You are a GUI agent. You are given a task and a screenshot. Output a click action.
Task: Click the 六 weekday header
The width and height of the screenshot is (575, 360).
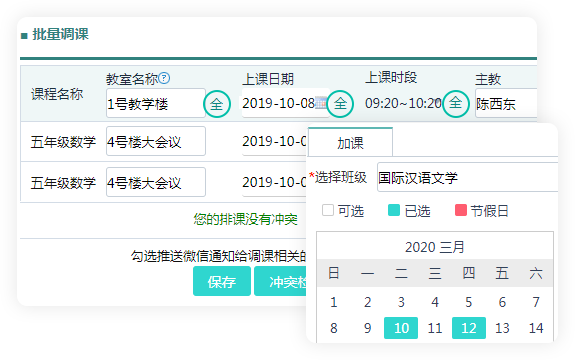[536, 273]
